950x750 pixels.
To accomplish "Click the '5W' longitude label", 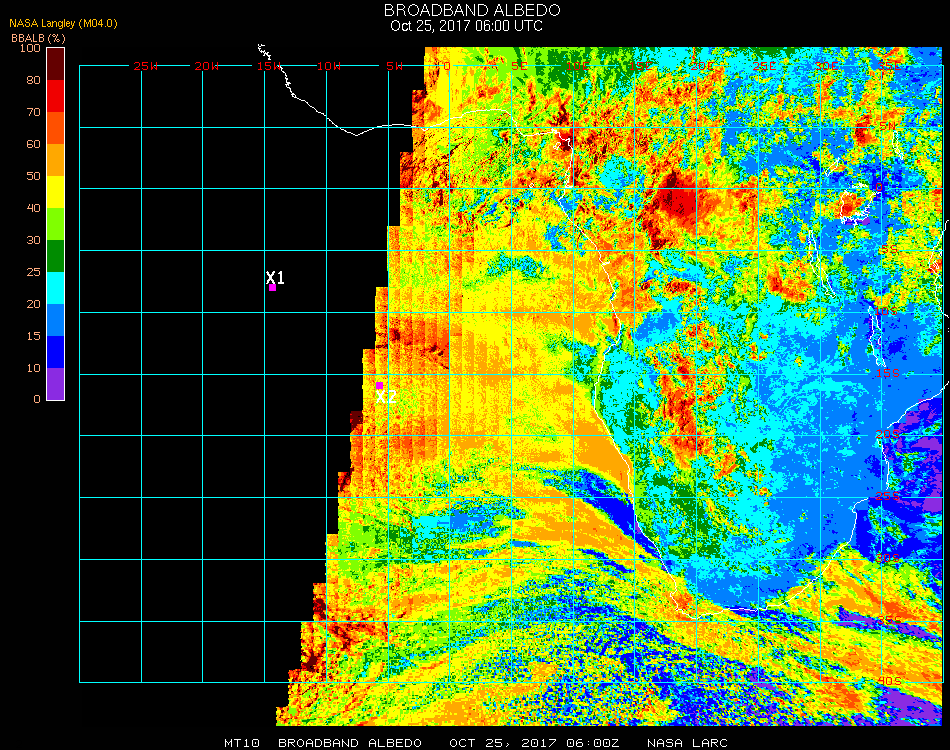I will (394, 66).
